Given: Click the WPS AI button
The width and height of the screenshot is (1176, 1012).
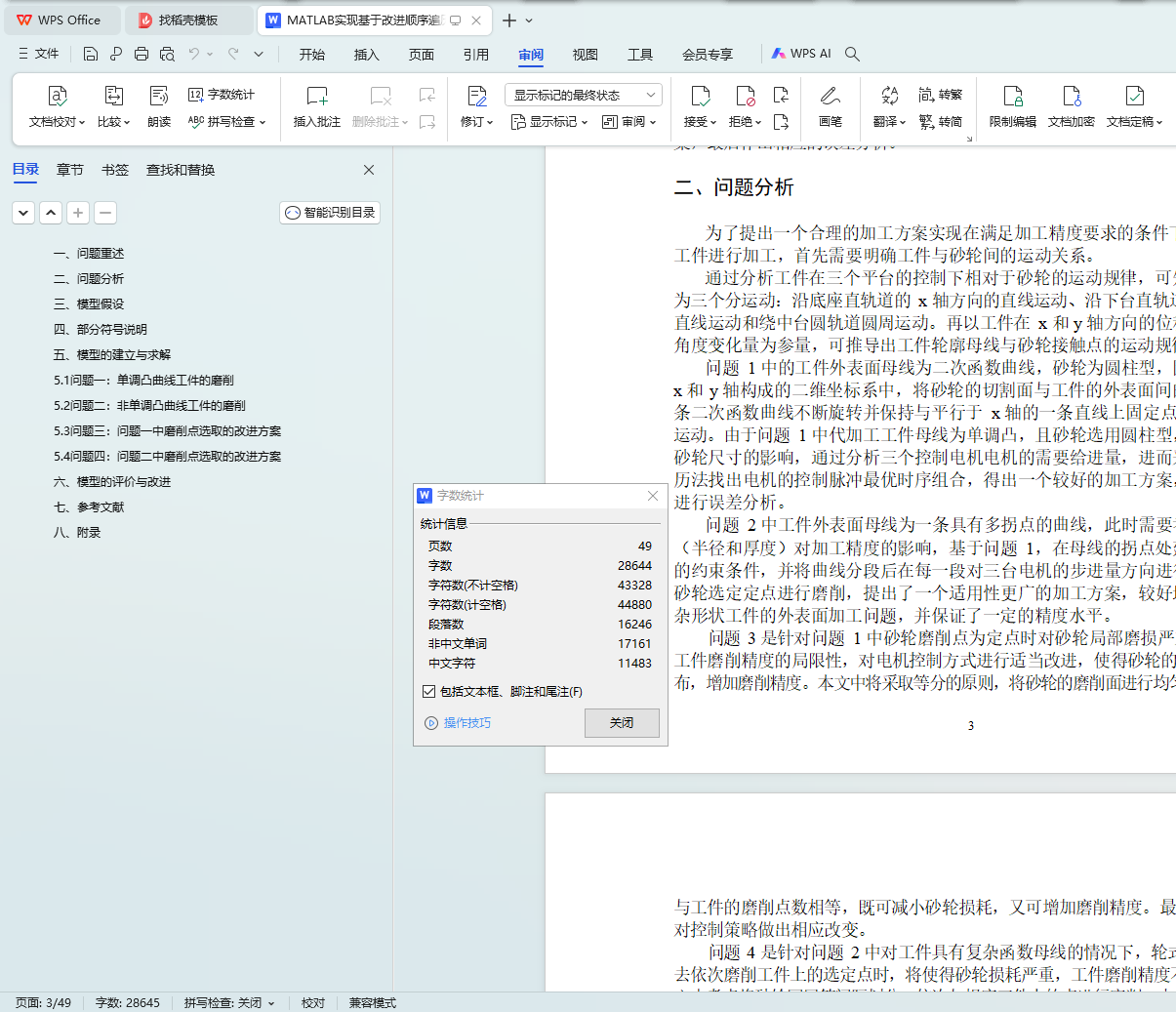Looking at the screenshot, I should (801, 54).
